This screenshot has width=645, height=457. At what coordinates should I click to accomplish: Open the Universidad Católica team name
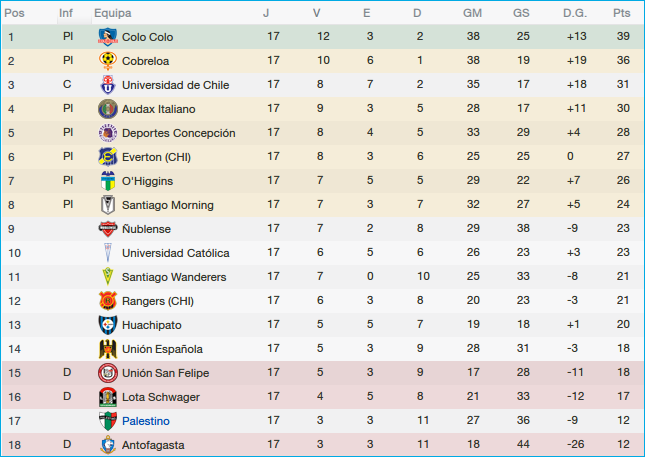(x=175, y=253)
